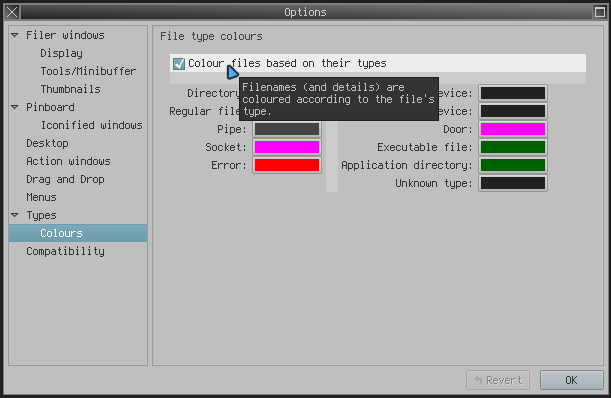Image resolution: width=611 pixels, height=398 pixels.
Task: Select Drag and Drop settings
Action: pos(65,179)
